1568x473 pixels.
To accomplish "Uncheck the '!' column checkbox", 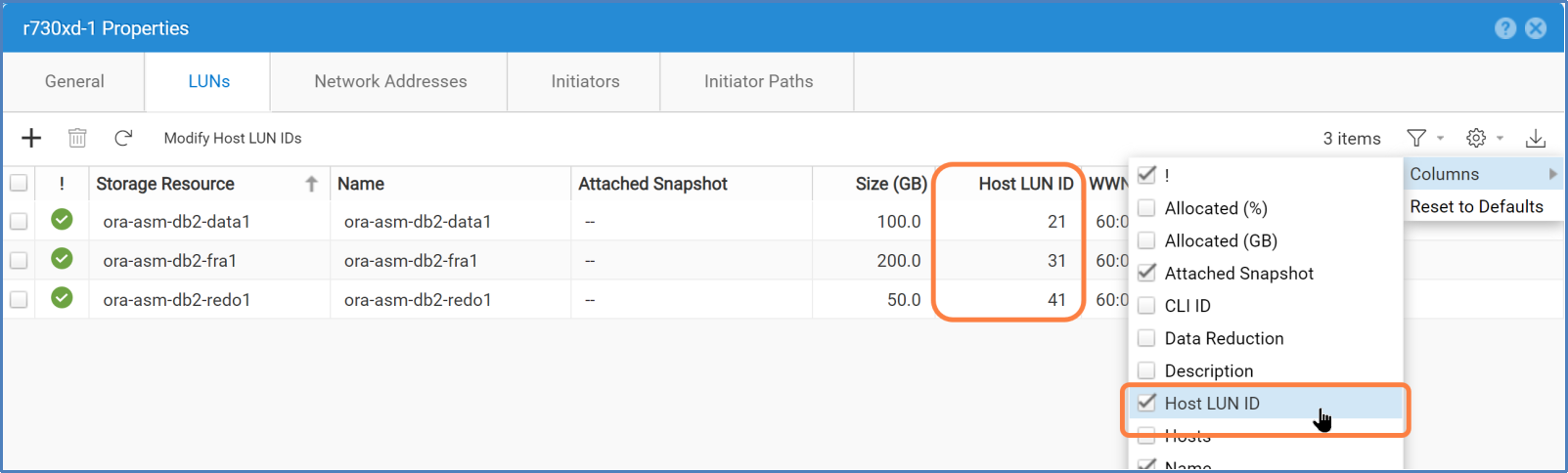I will pyautogui.click(x=1146, y=175).
